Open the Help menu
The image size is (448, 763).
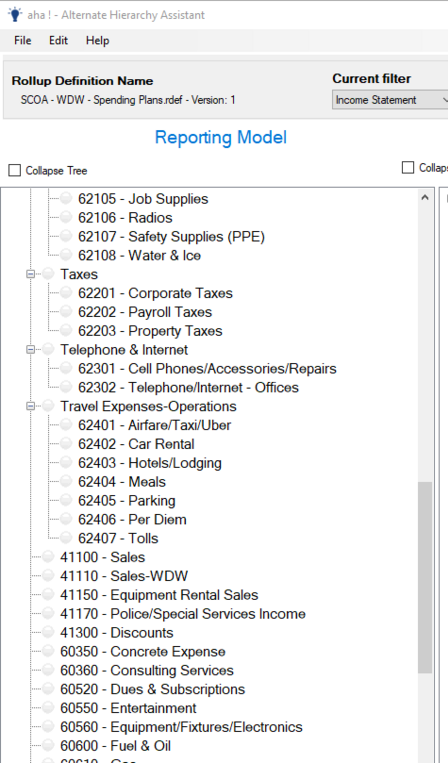(x=97, y=40)
